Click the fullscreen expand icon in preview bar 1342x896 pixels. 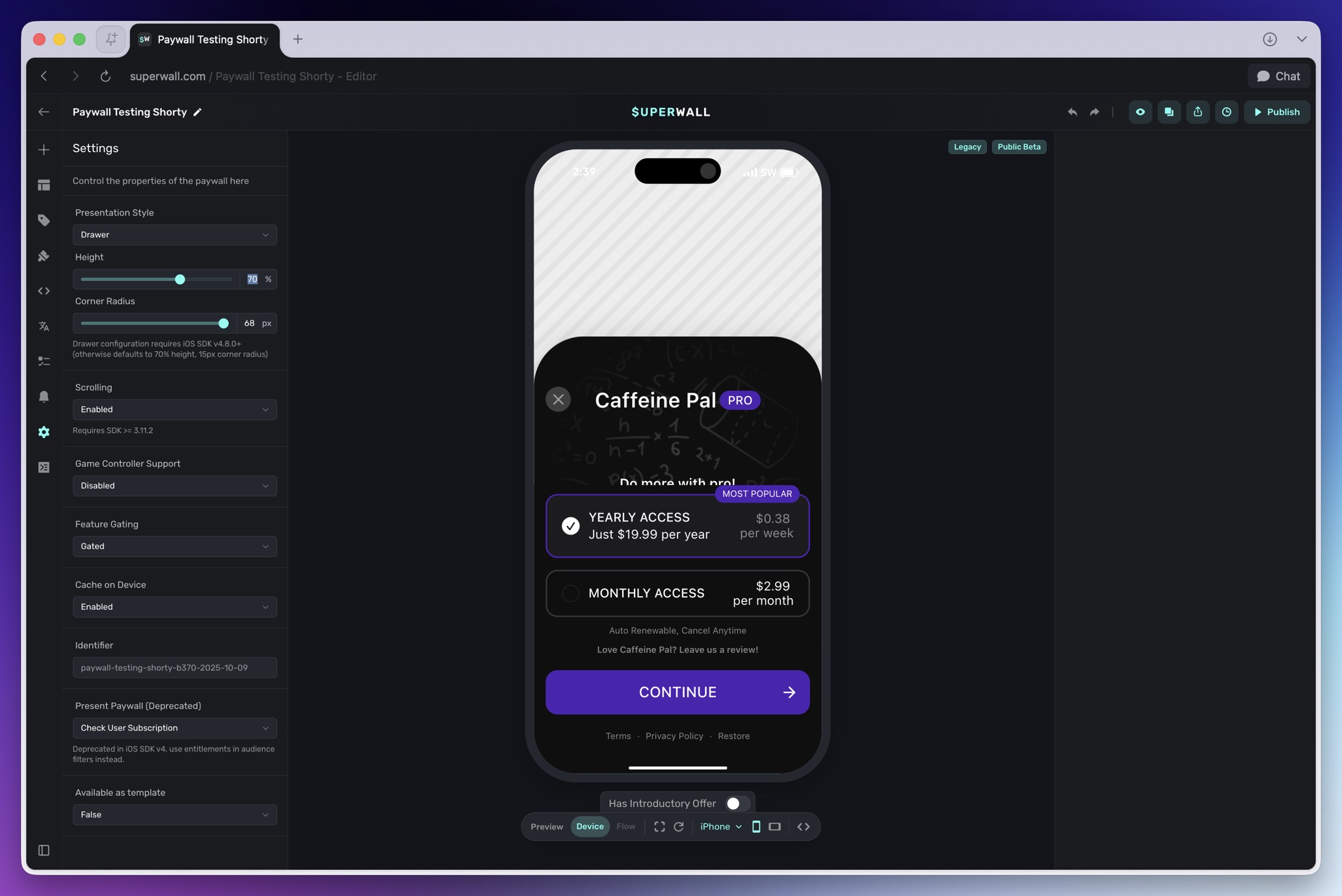659,826
